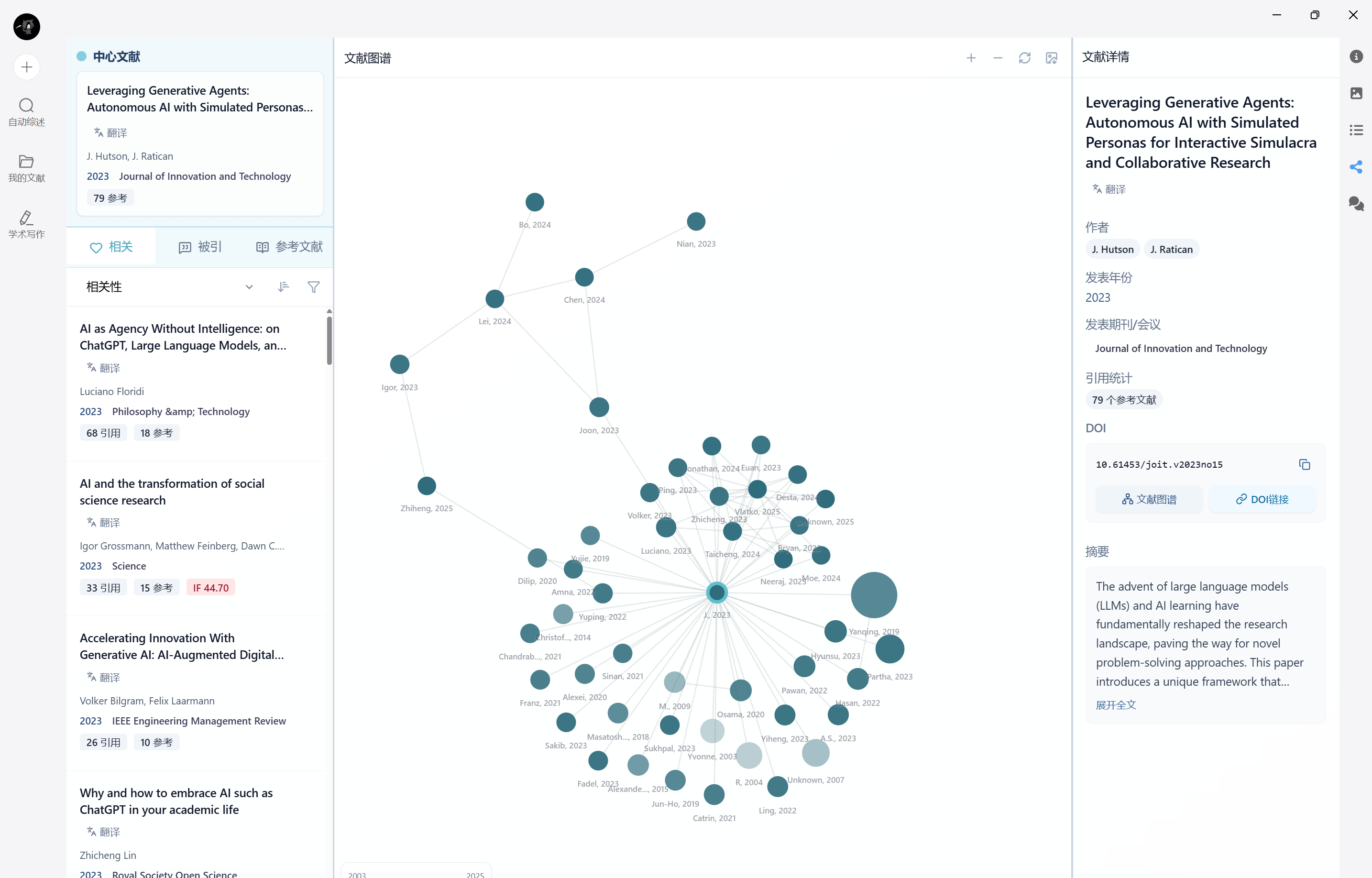Image resolution: width=1372 pixels, height=878 pixels.
Task: Open the share icon in right sidebar
Action: click(x=1356, y=167)
